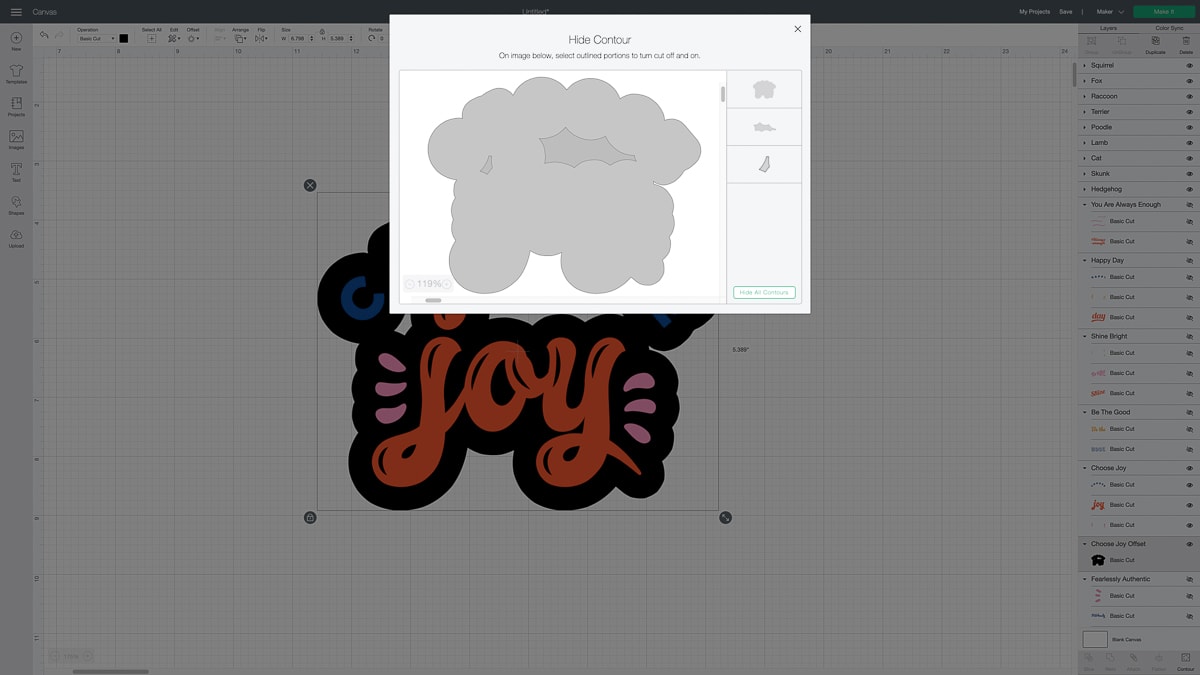This screenshot has width=1200, height=675.
Task: Expand the Fox layer group
Action: point(1085,81)
